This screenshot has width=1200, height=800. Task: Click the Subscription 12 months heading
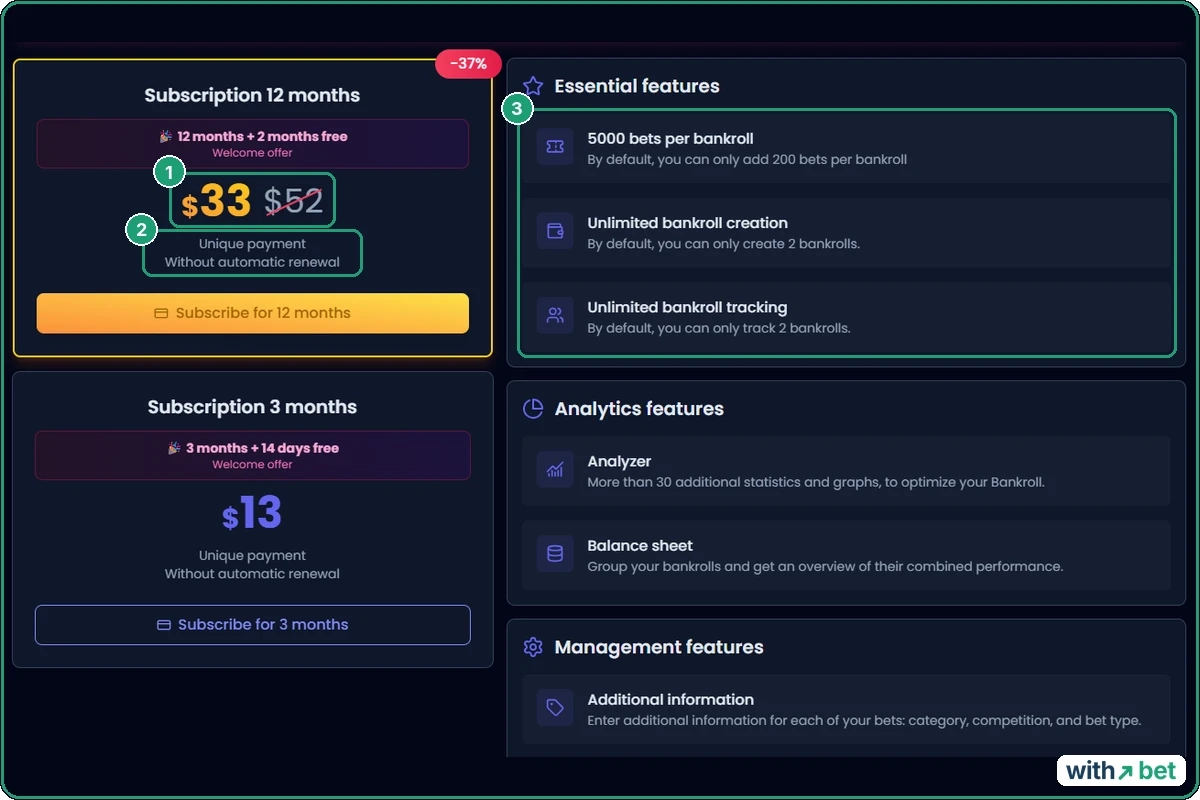[x=252, y=96]
